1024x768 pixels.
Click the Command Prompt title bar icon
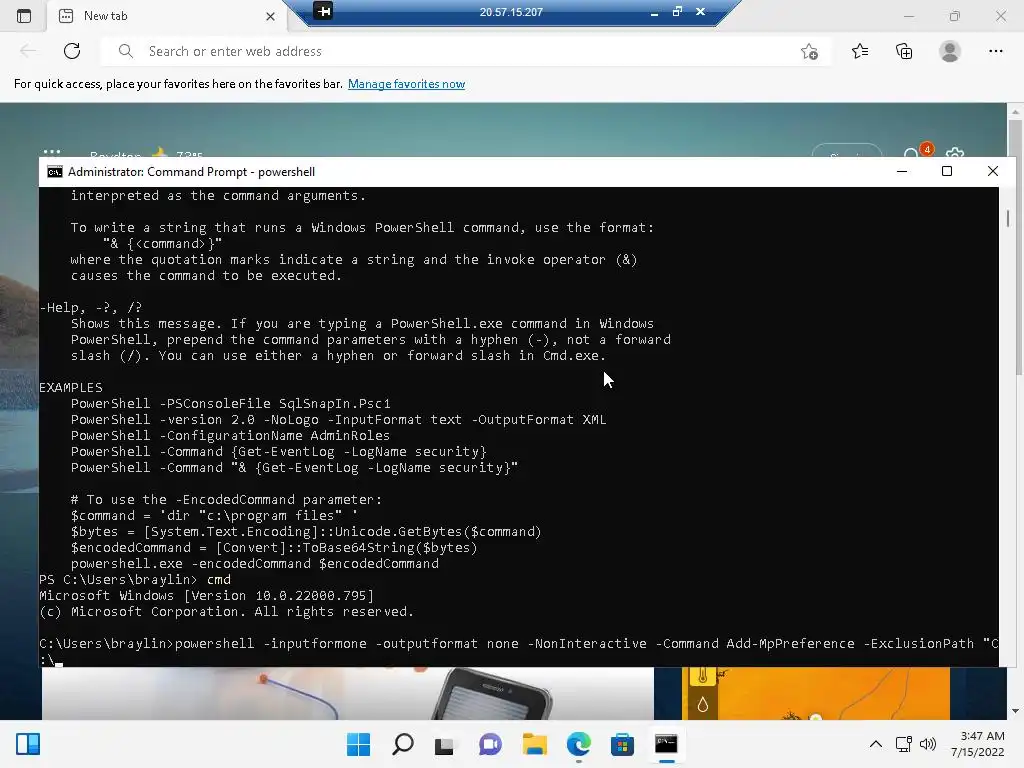[55, 172]
